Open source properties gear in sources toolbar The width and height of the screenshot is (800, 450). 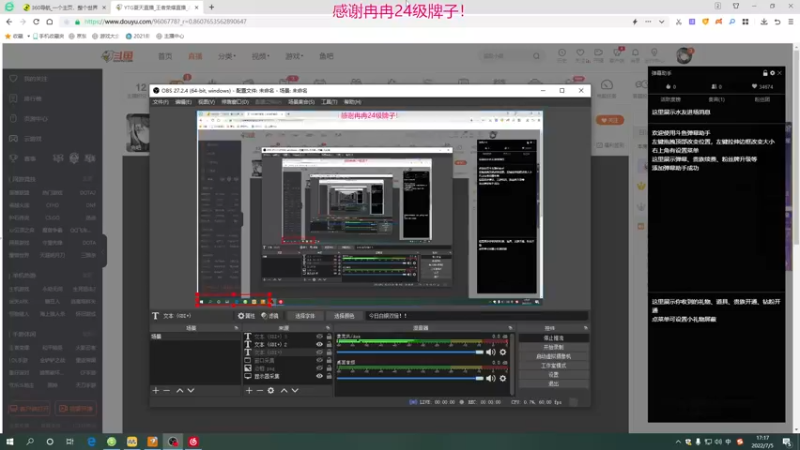[x=271, y=390]
